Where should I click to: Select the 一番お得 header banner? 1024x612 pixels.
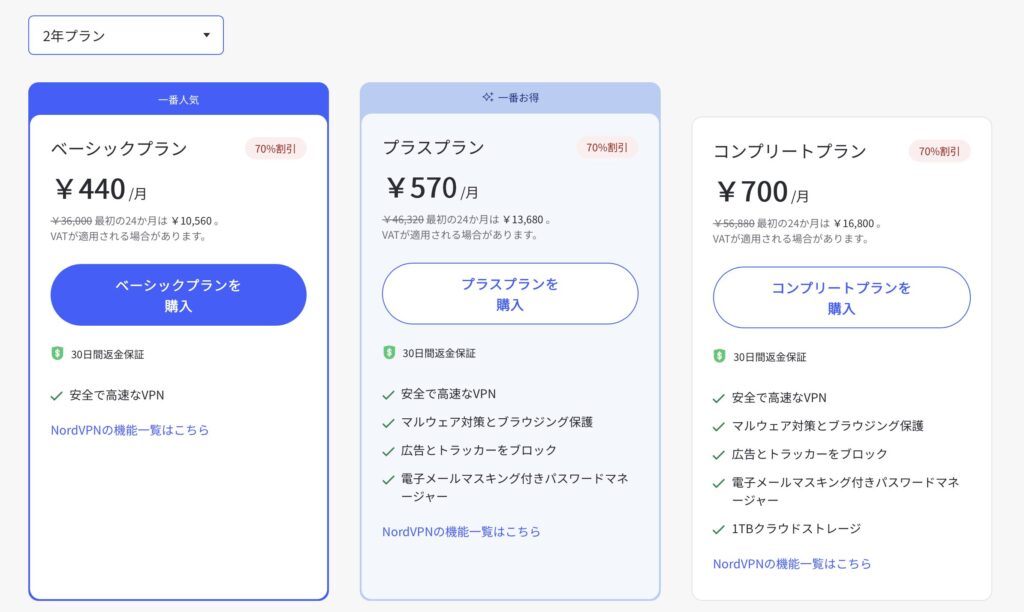(x=510, y=98)
